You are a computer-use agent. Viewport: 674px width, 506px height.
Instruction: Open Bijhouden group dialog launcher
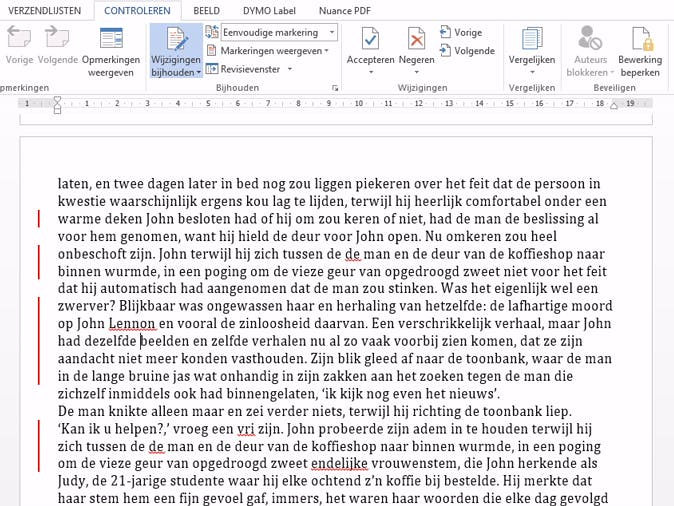[335, 88]
